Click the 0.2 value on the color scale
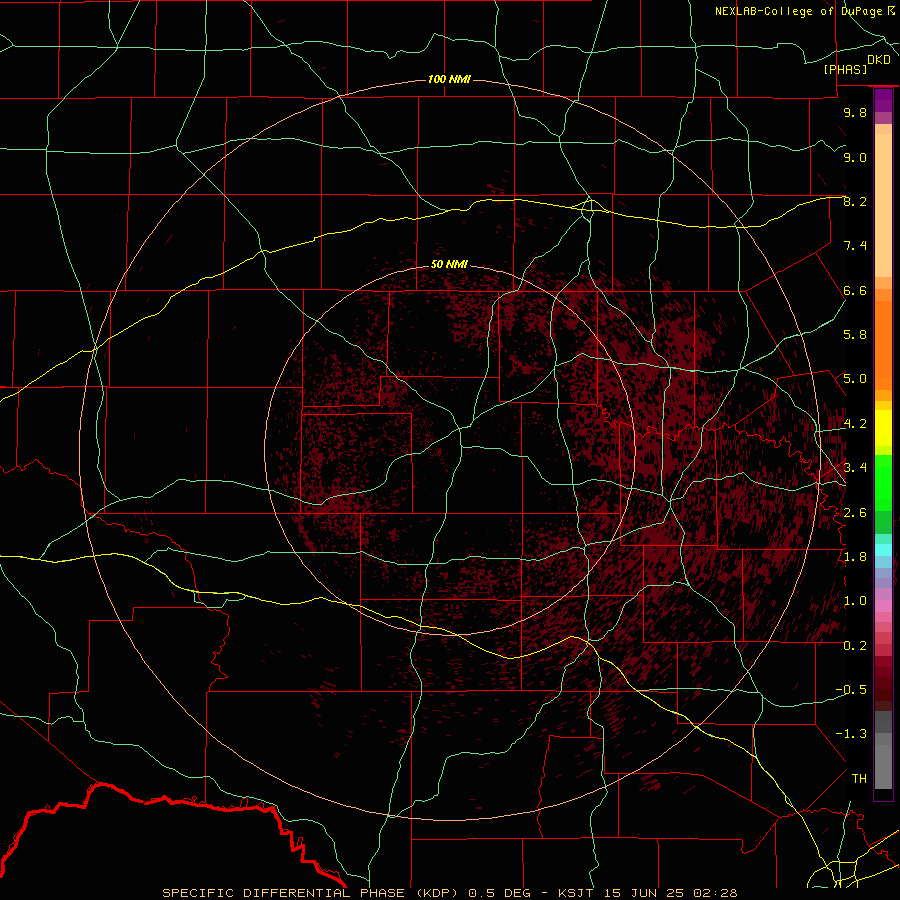900x900 pixels. click(x=855, y=646)
